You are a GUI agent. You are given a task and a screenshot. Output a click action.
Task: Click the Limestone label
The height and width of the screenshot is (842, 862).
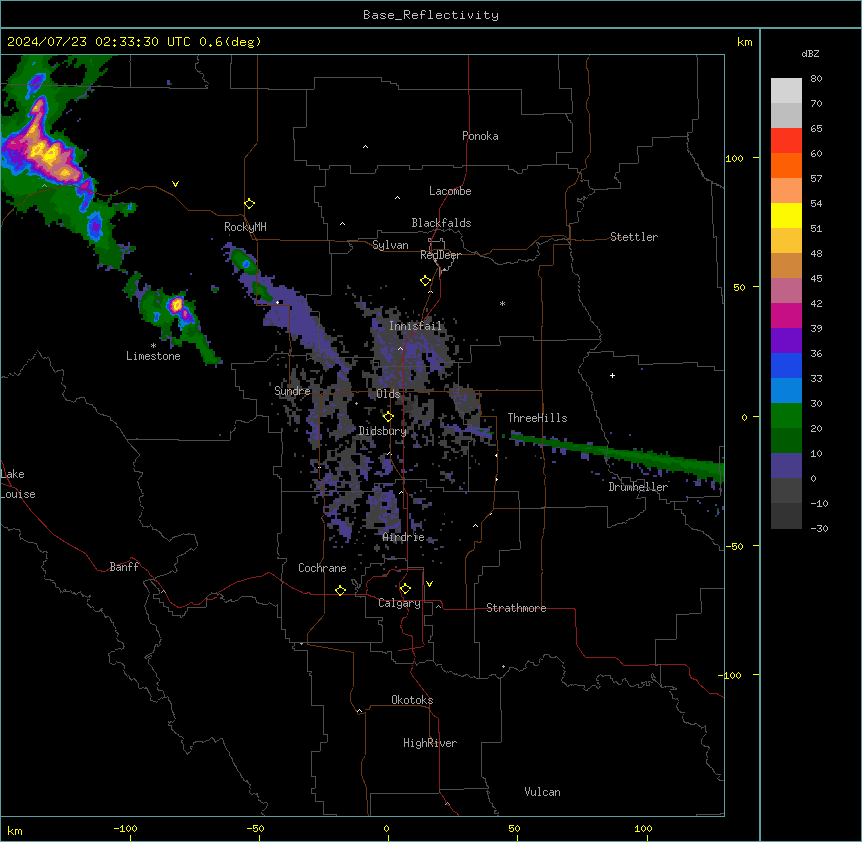tap(153, 356)
